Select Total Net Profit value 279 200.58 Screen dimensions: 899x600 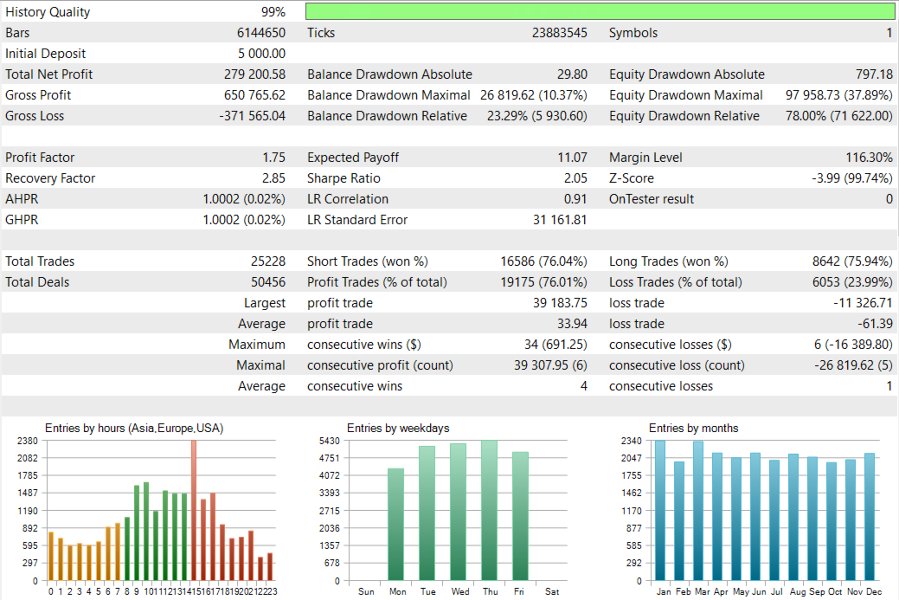point(255,74)
